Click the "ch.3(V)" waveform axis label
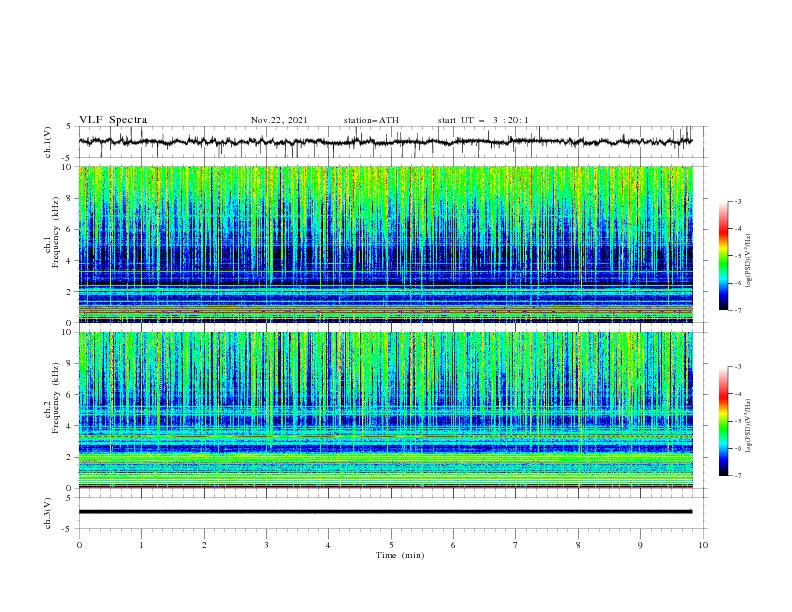Viewport: 792px width, 612px height. (48, 513)
